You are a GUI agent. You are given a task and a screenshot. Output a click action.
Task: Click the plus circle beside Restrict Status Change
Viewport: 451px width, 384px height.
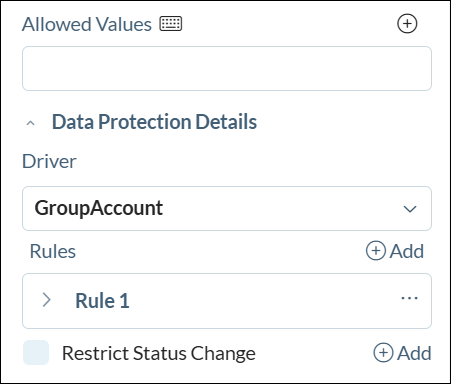point(383,353)
